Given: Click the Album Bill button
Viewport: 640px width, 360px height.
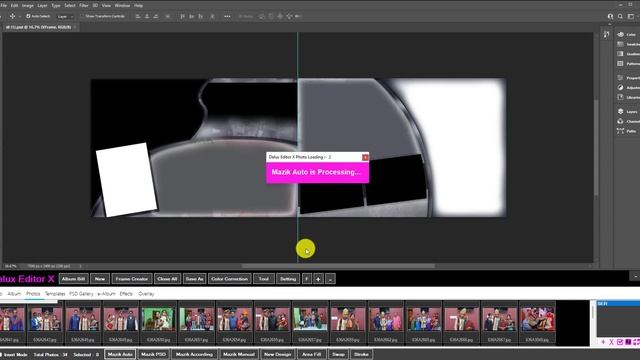Looking at the screenshot, I should 73,279.
